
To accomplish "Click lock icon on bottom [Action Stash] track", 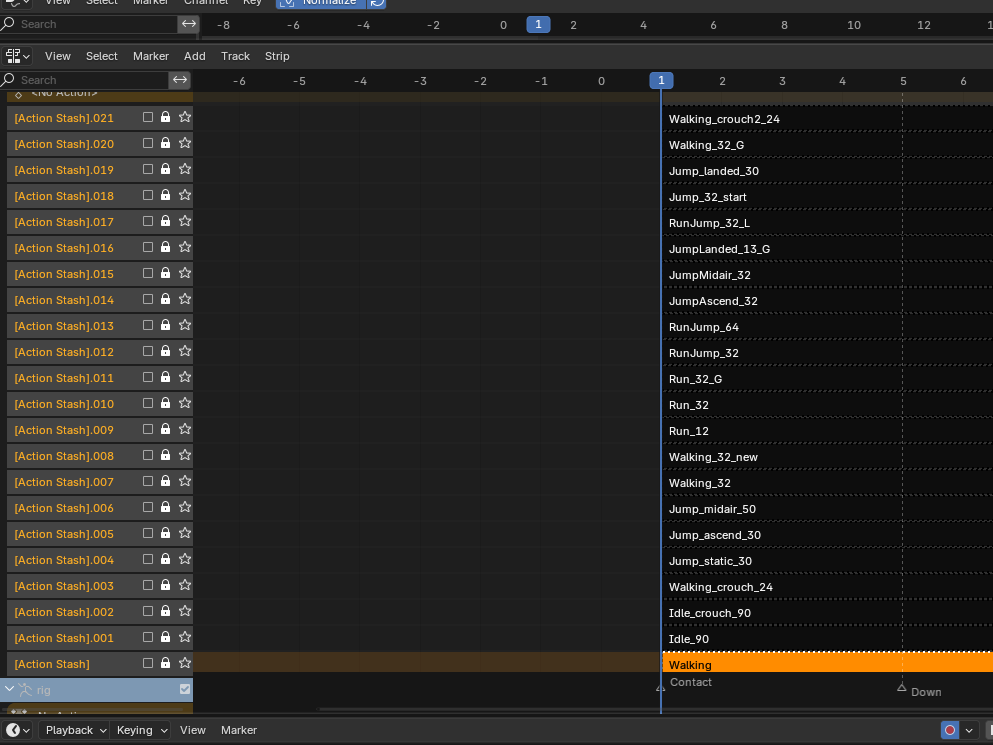I will pos(166,664).
